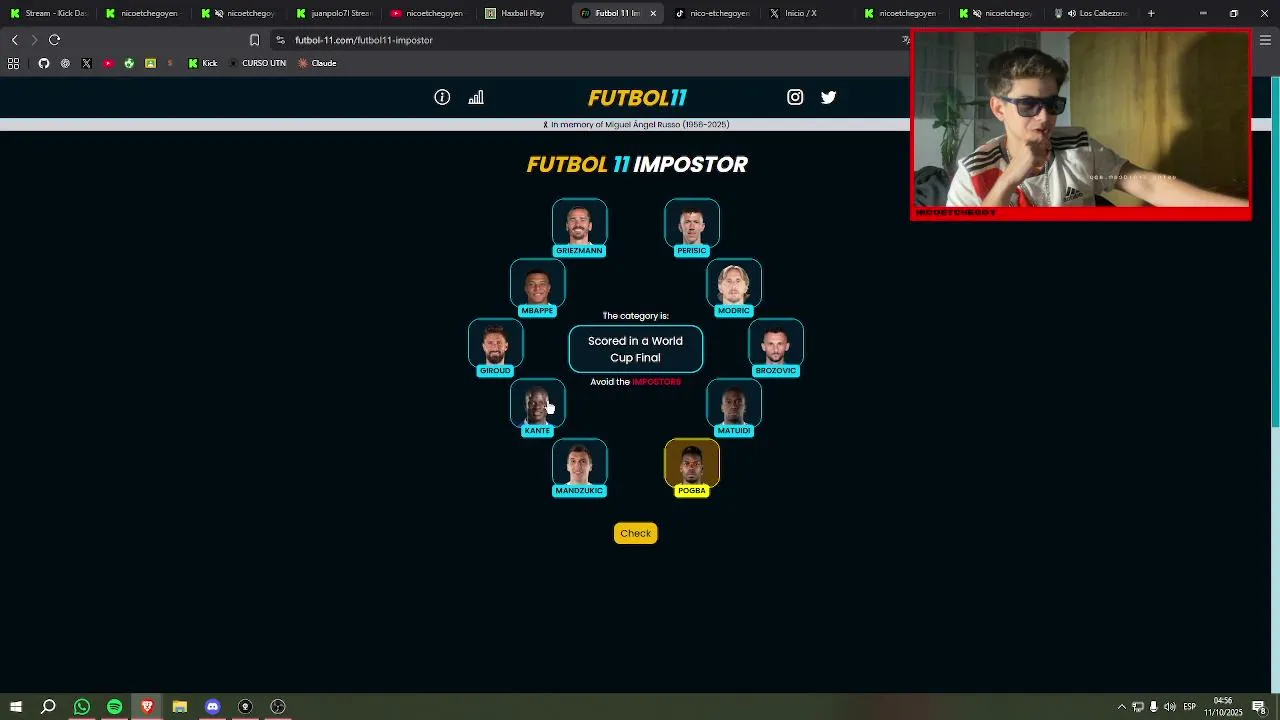Click the FUTBOL 11 IMPOSTOR title
Viewport: 1280px width, 720px height.
(637, 164)
